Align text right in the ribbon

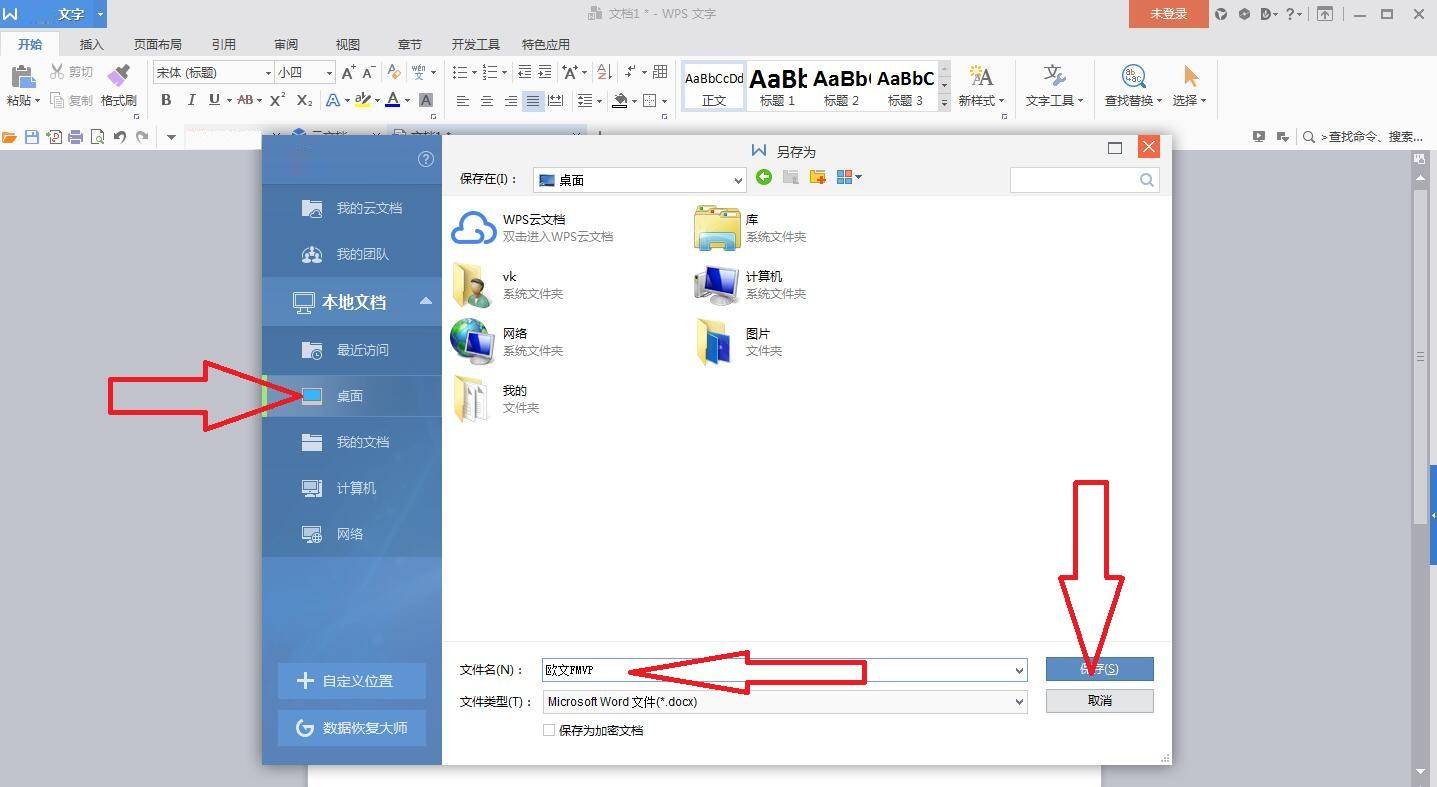511,100
